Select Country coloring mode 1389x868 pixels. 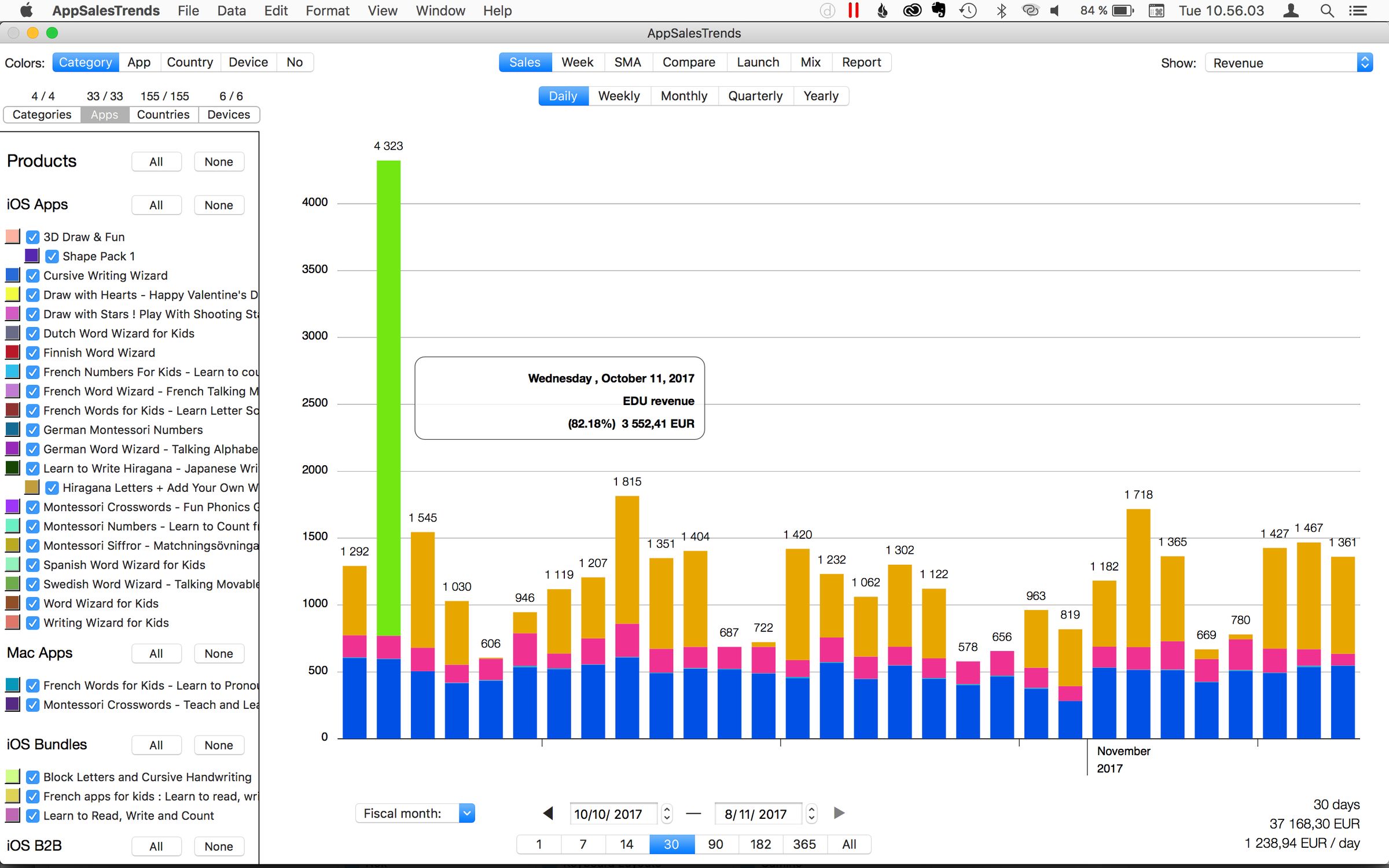(190, 62)
